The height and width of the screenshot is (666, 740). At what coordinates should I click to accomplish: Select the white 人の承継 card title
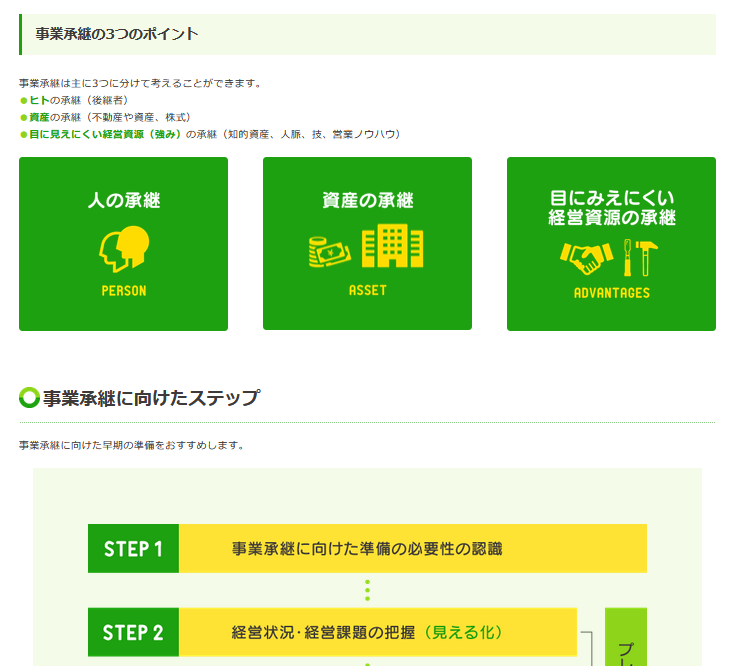tap(123, 201)
